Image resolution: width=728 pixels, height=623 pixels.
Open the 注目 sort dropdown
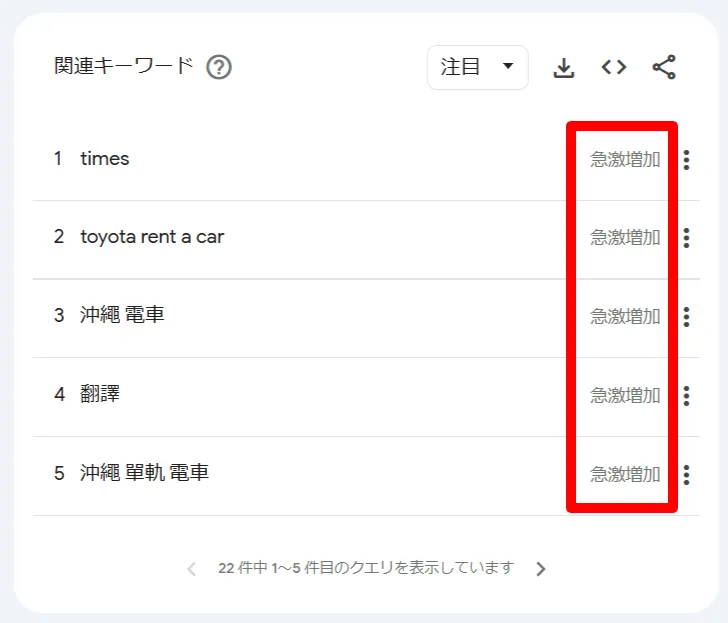477,67
